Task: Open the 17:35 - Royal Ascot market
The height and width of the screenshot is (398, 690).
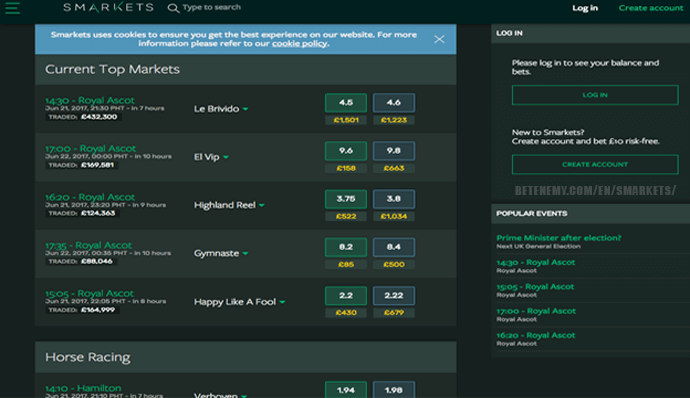Action: coord(88,245)
